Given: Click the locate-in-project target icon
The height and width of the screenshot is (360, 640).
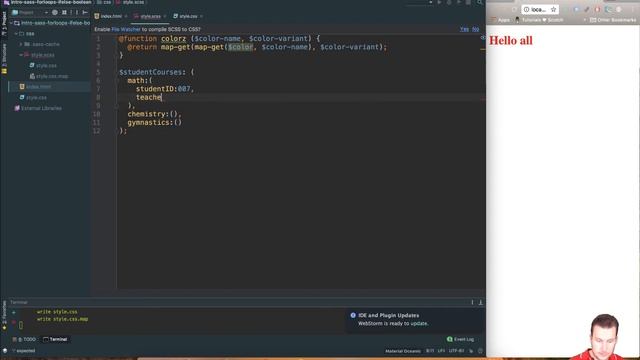Looking at the screenshot, I should point(55,13).
